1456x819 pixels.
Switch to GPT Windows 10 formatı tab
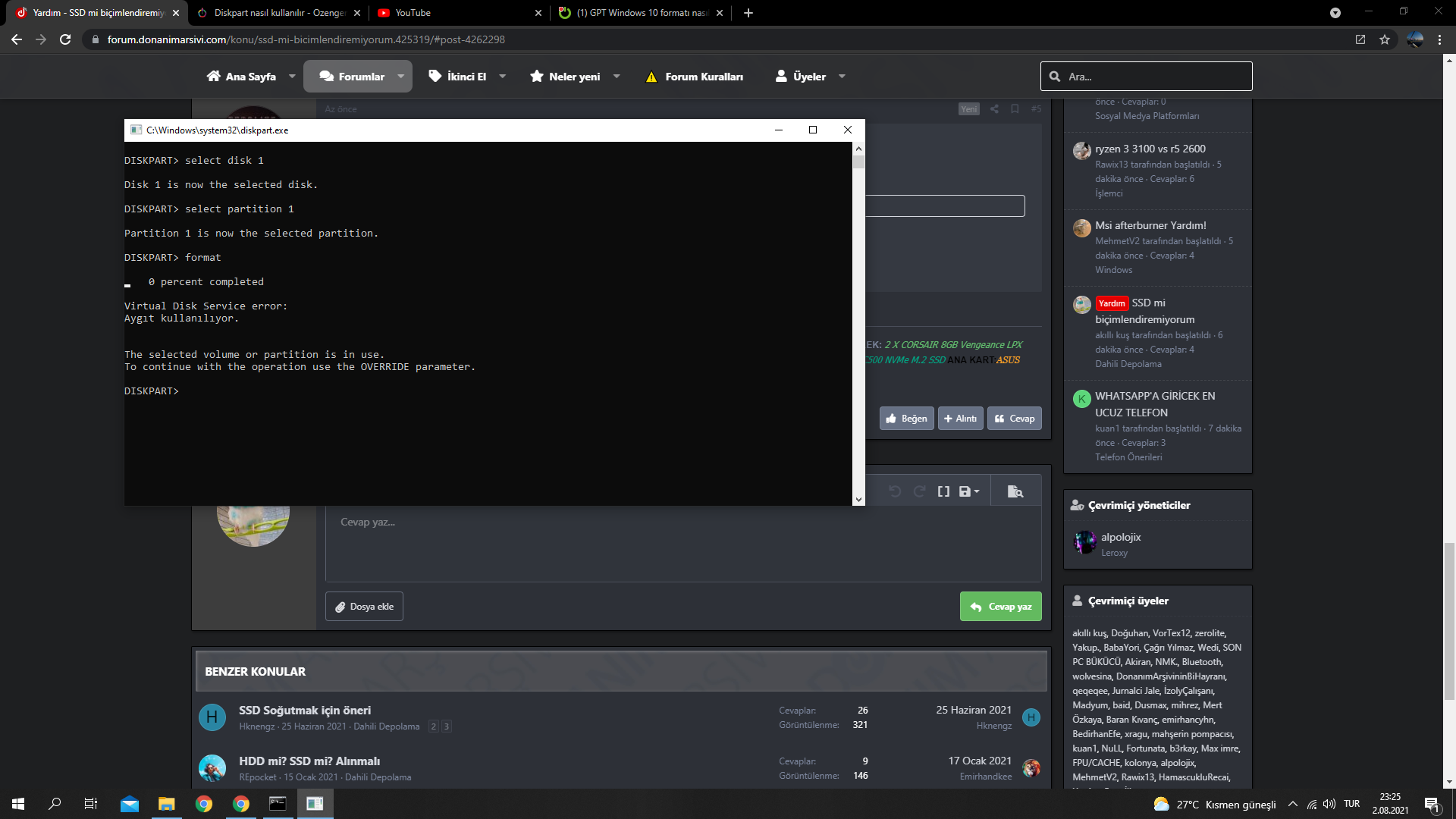[641, 13]
